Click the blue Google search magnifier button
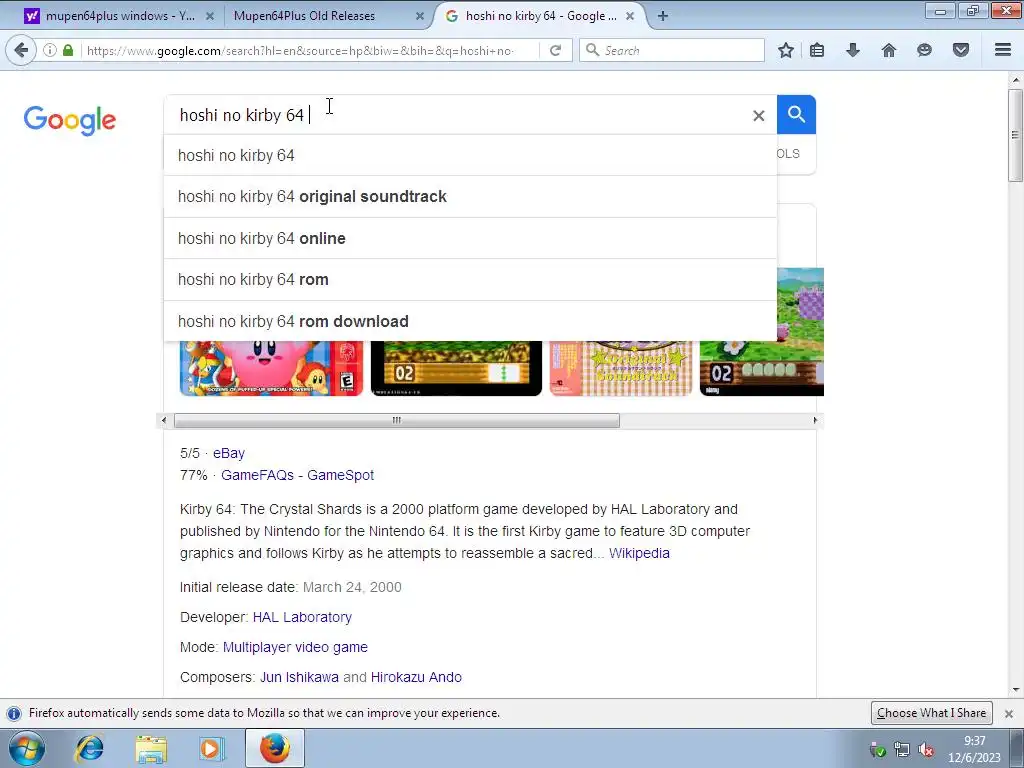 click(x=796, y=114)
